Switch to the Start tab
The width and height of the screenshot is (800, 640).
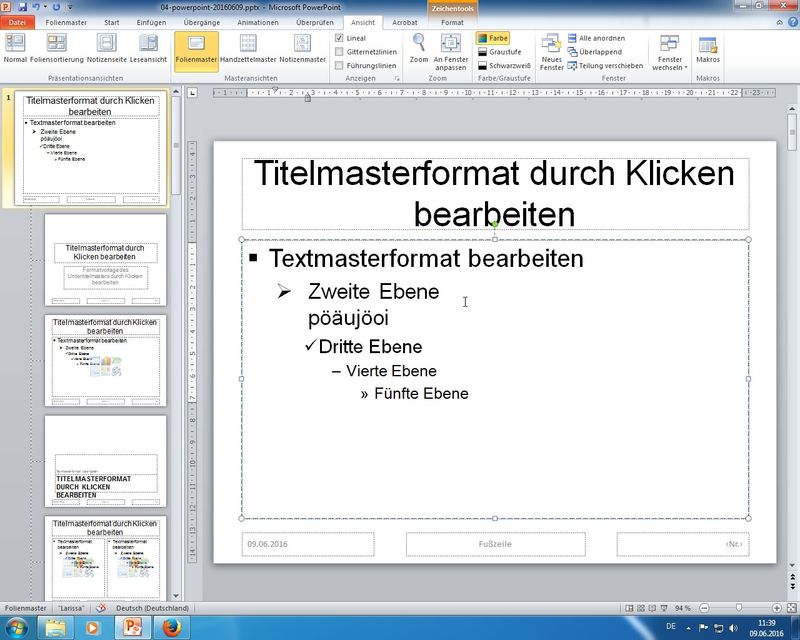[111, 22]
